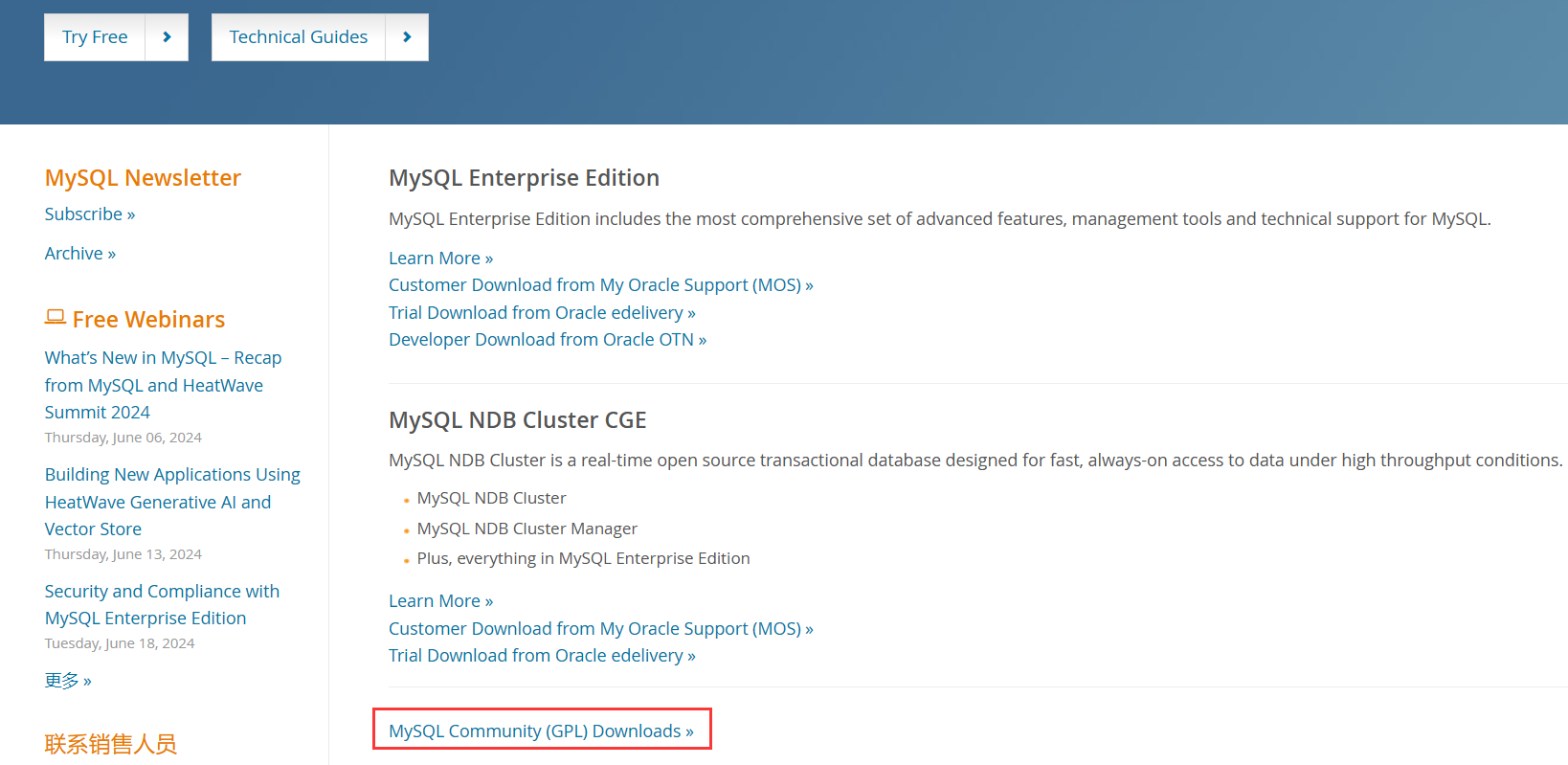The width and height of the screenshot is (1568, 765).
Task: Click the MySQL Newsletter heading
Action: coord(143,178)
